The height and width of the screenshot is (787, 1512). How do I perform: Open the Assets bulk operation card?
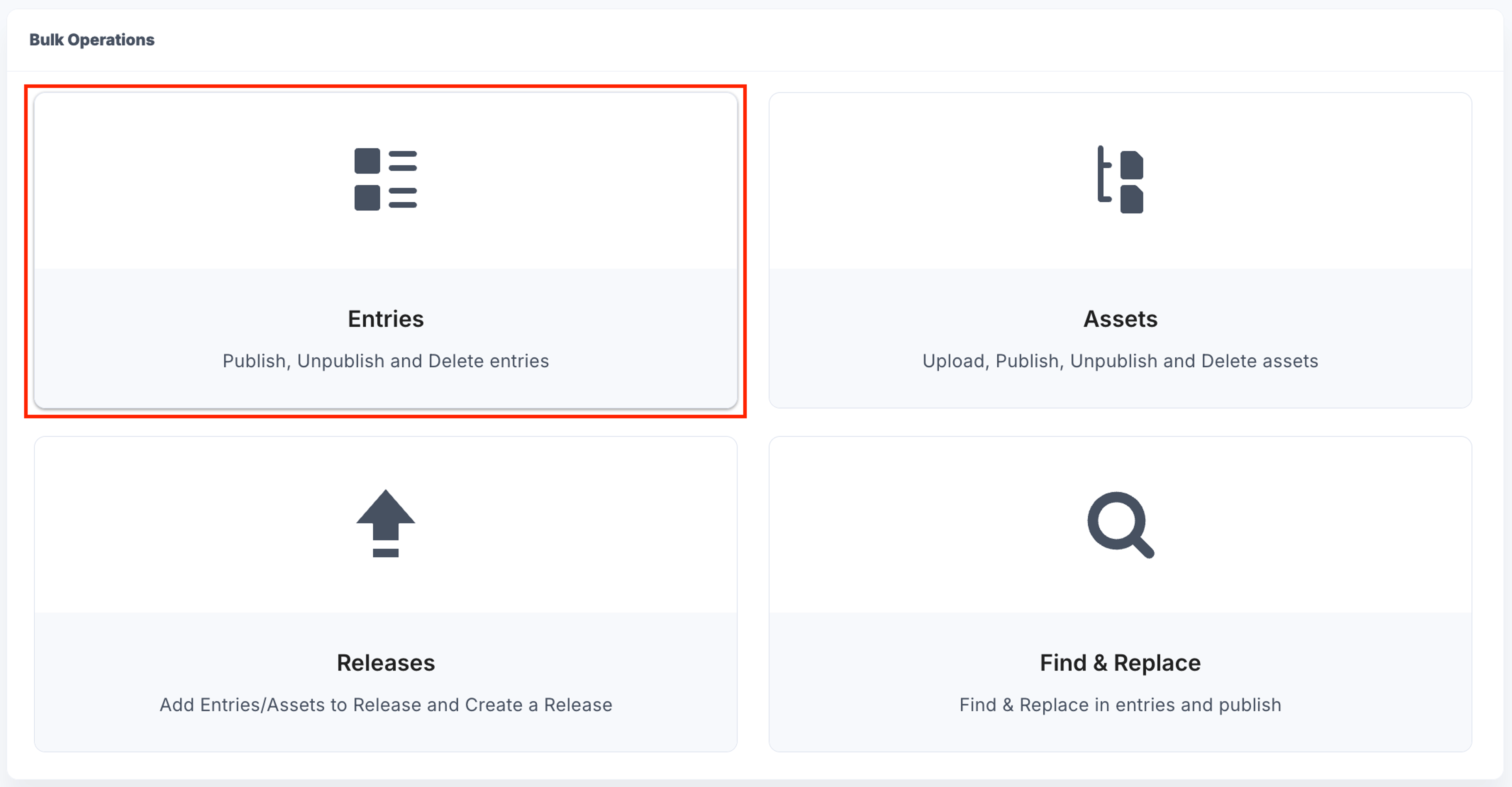[x=1121, y=250]
